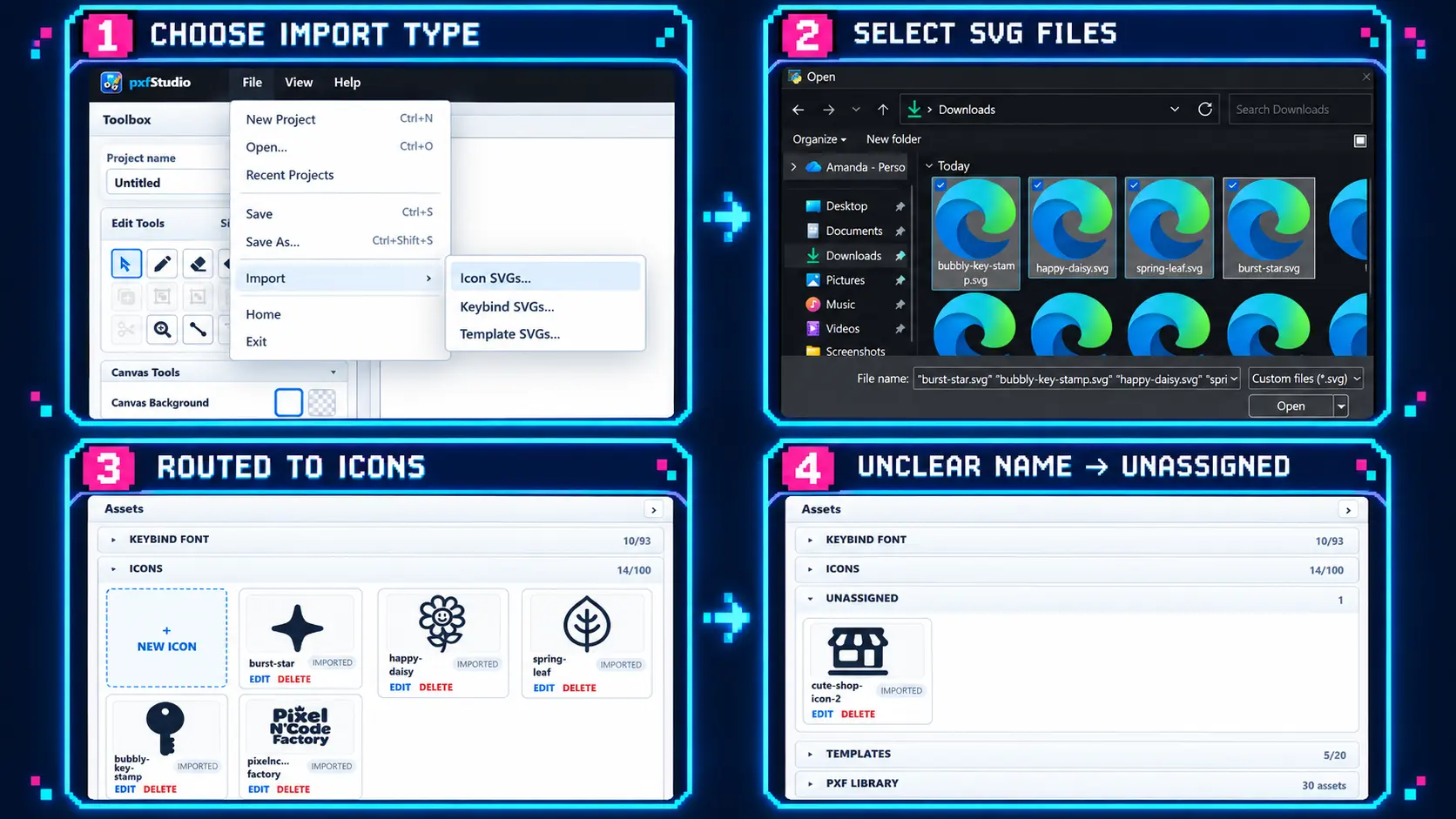This screenshot has height=819, width=1456.
Task: Collapse the Today file group
Action: pyautogui.click(x=928, y=165)
